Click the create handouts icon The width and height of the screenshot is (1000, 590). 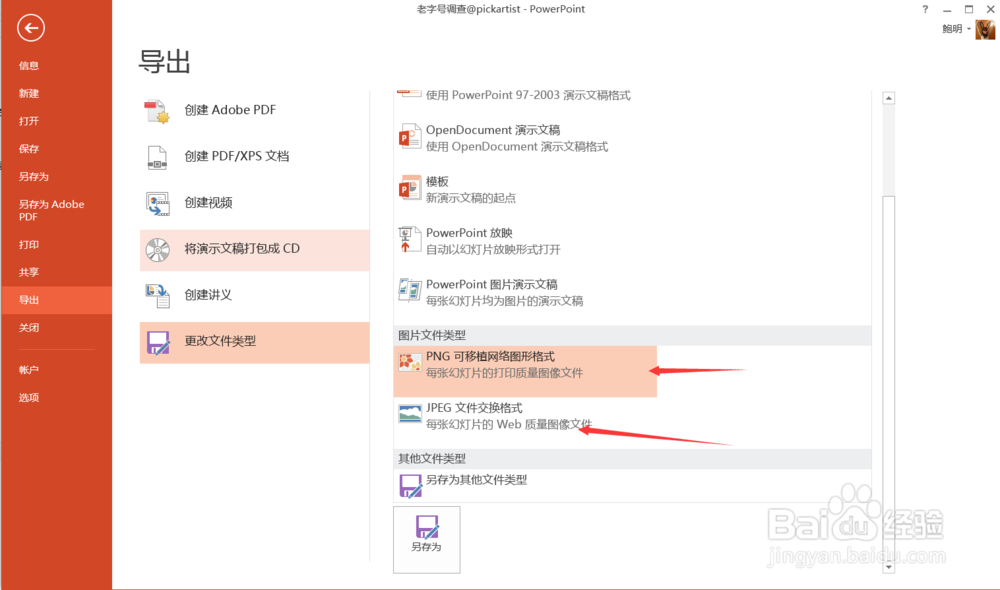pyautogui.click(x=157, y=295)
